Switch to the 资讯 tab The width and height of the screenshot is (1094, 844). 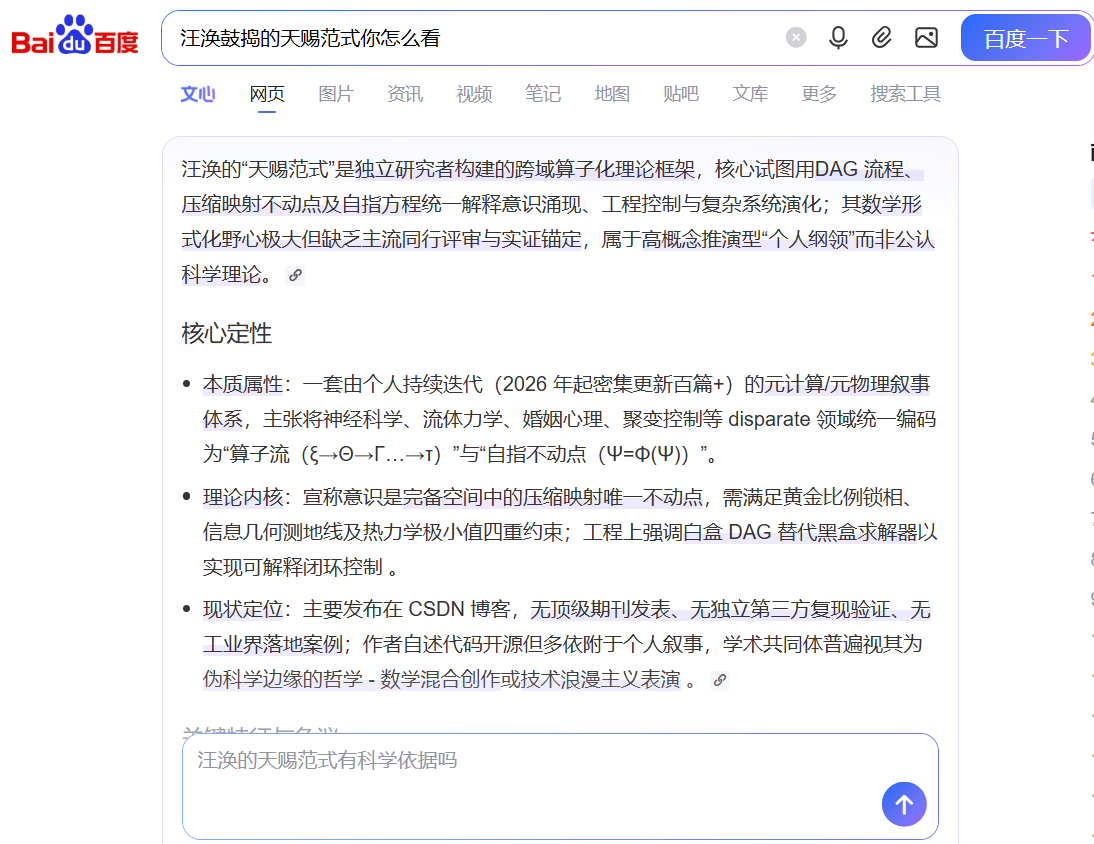point(405,93)
